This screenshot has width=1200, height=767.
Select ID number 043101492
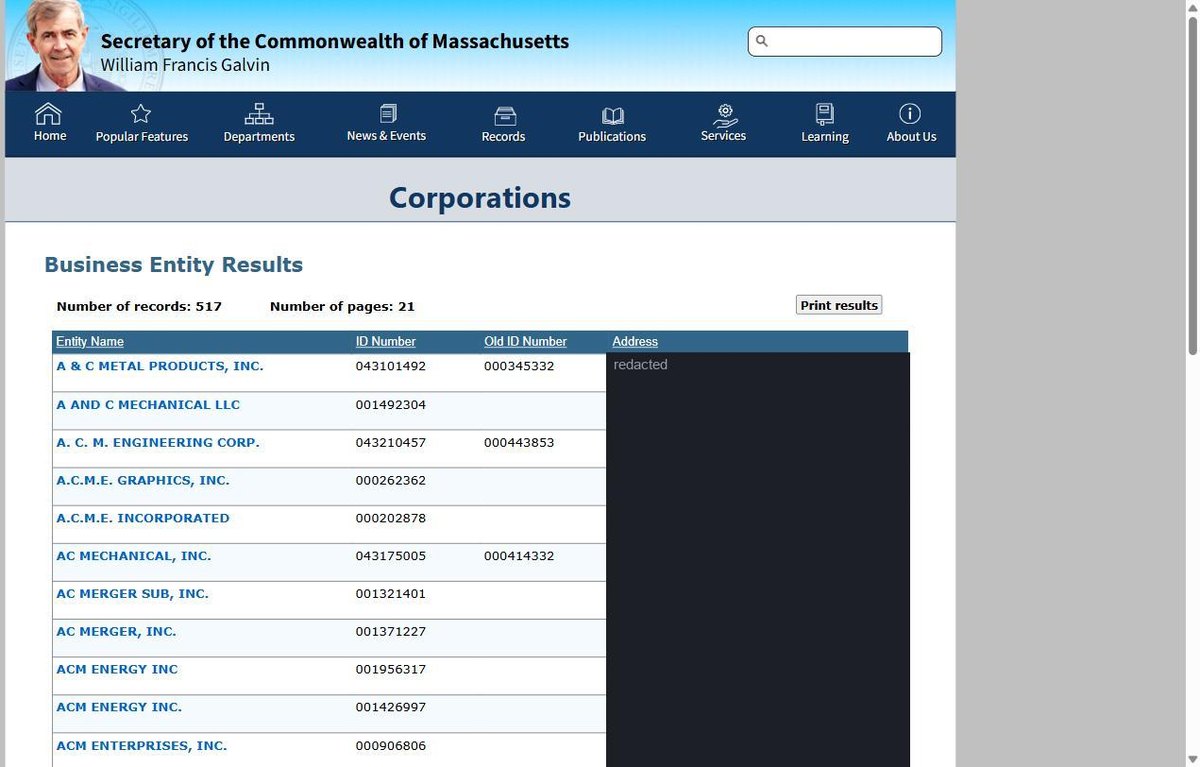[391, 366]
